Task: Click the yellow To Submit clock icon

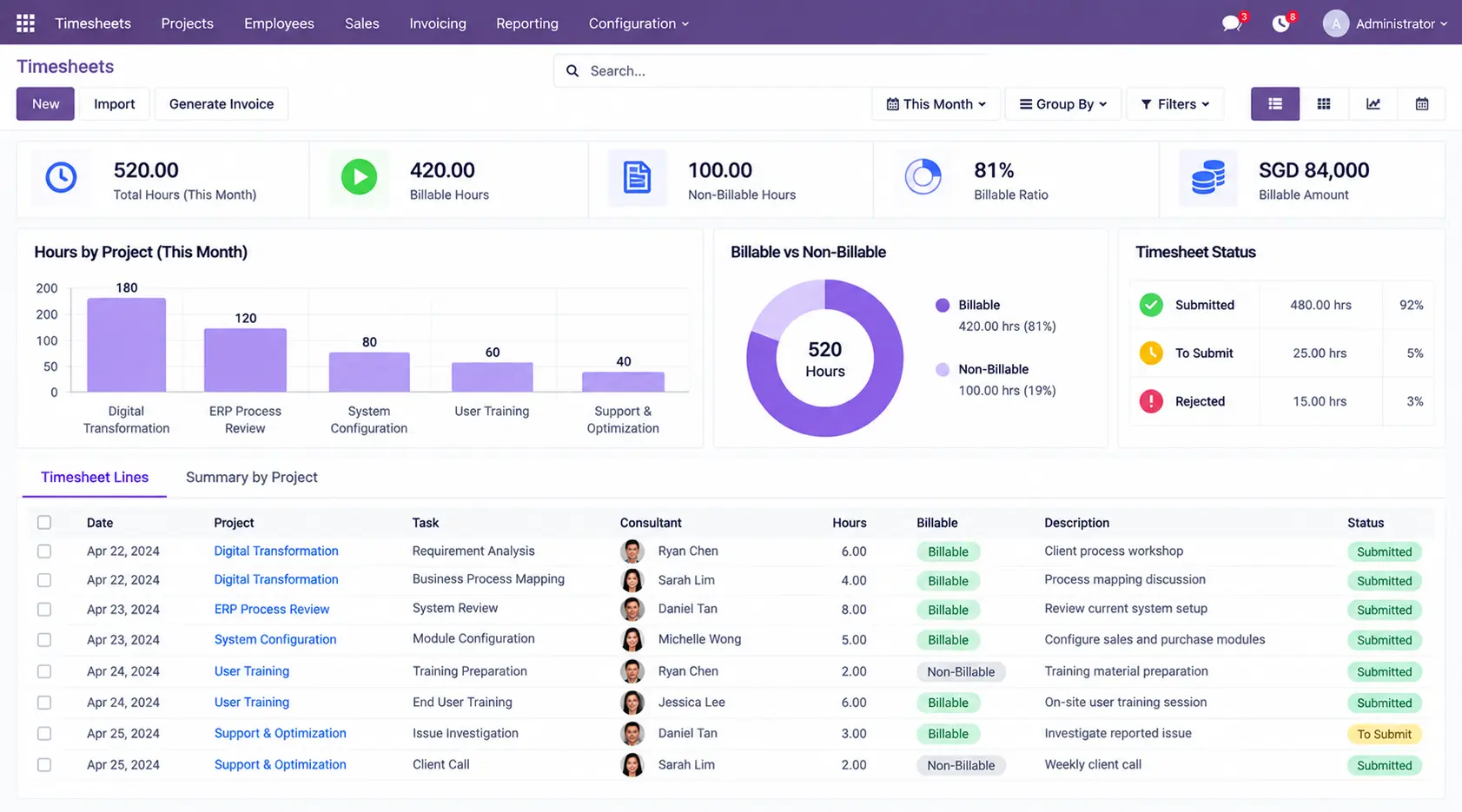Action: (x=1151, y=353)
